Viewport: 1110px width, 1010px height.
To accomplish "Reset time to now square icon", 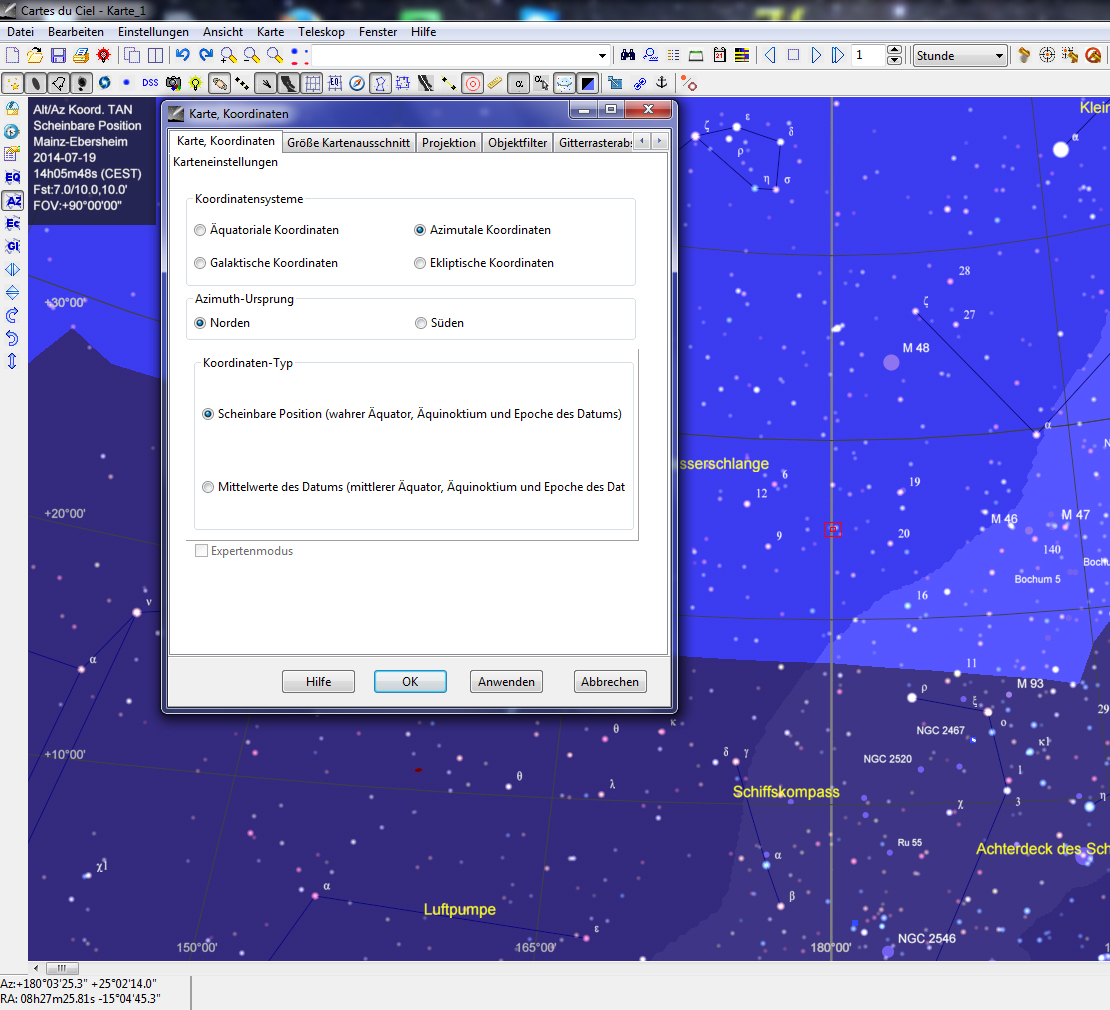I will coord(793,55).
